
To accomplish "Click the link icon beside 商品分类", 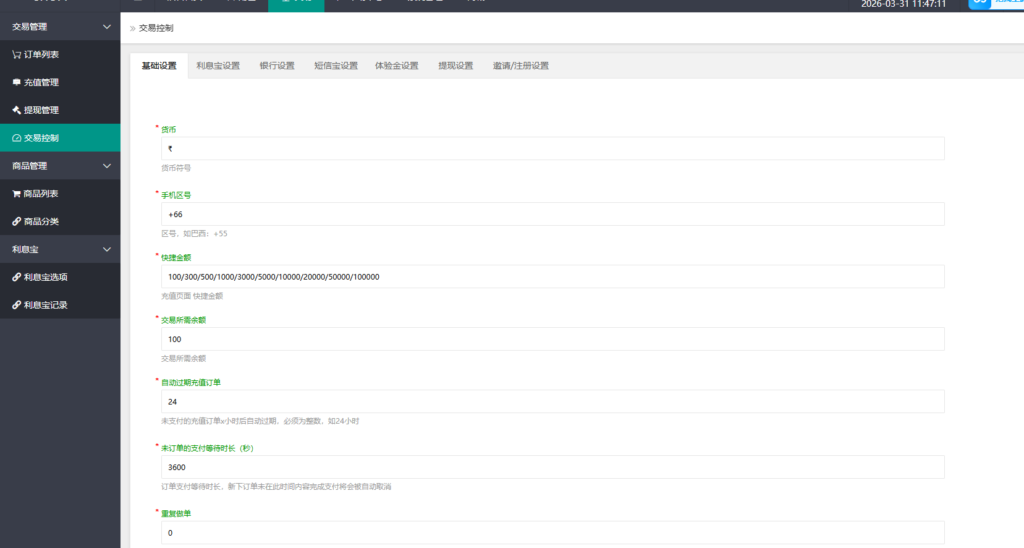I will 16,221.
